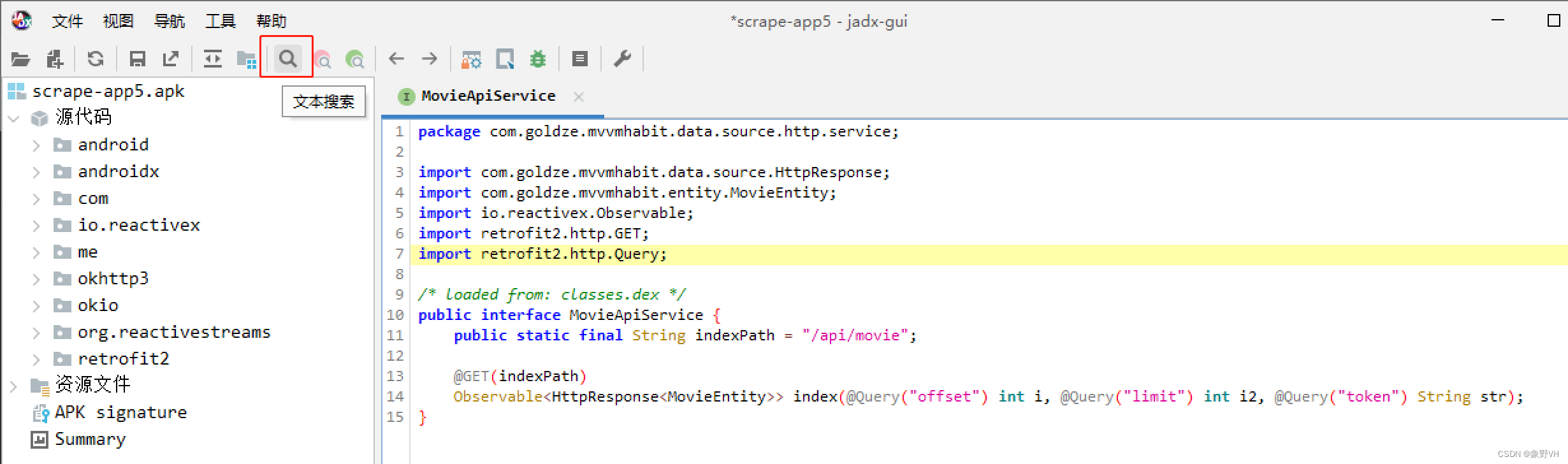Toggle the deobfuscation lock-gear icon
Screen dimensions: 1568x464
(x=472, y=60)
